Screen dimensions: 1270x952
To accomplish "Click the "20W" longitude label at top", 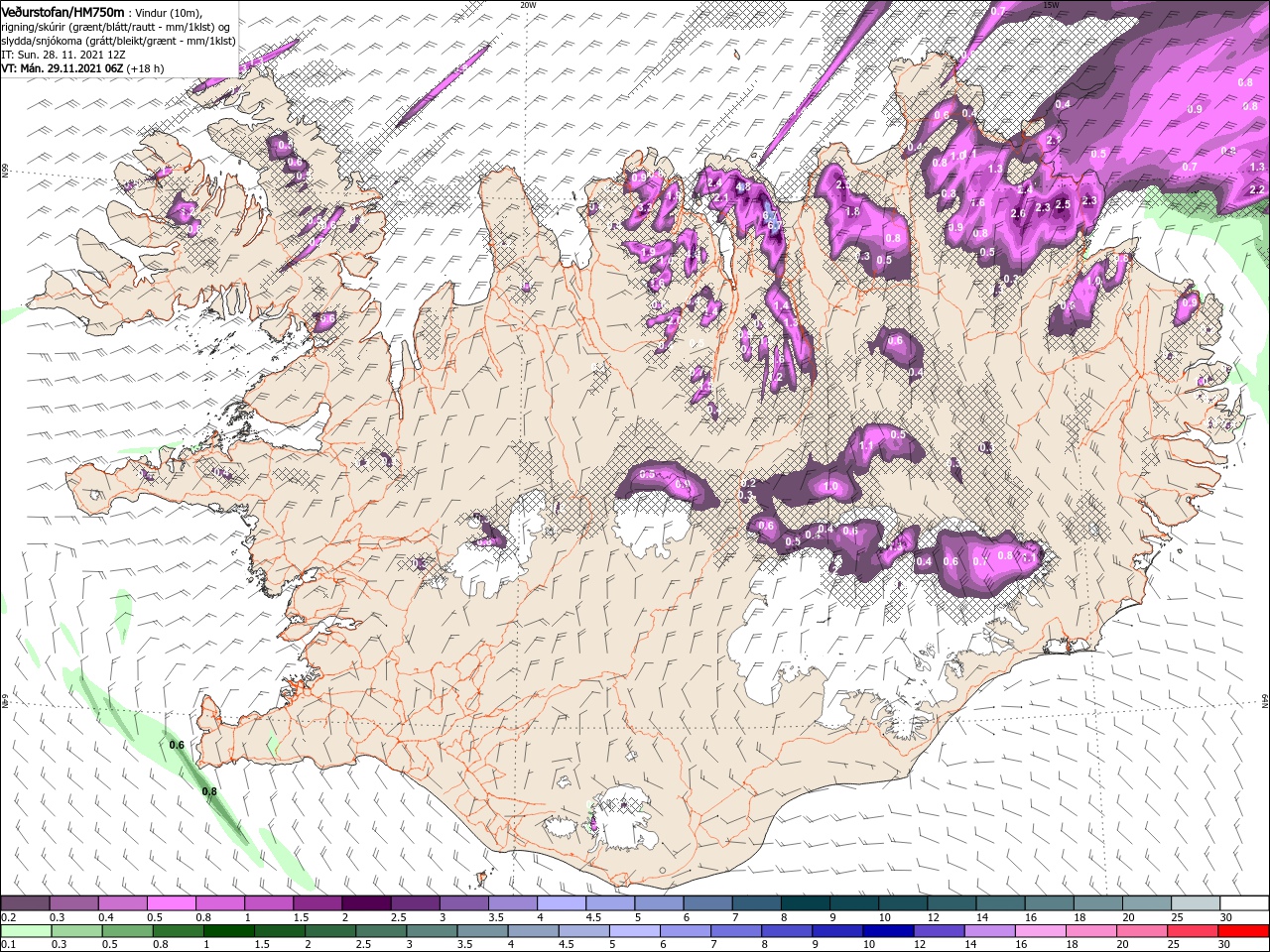I will [528, 5].
